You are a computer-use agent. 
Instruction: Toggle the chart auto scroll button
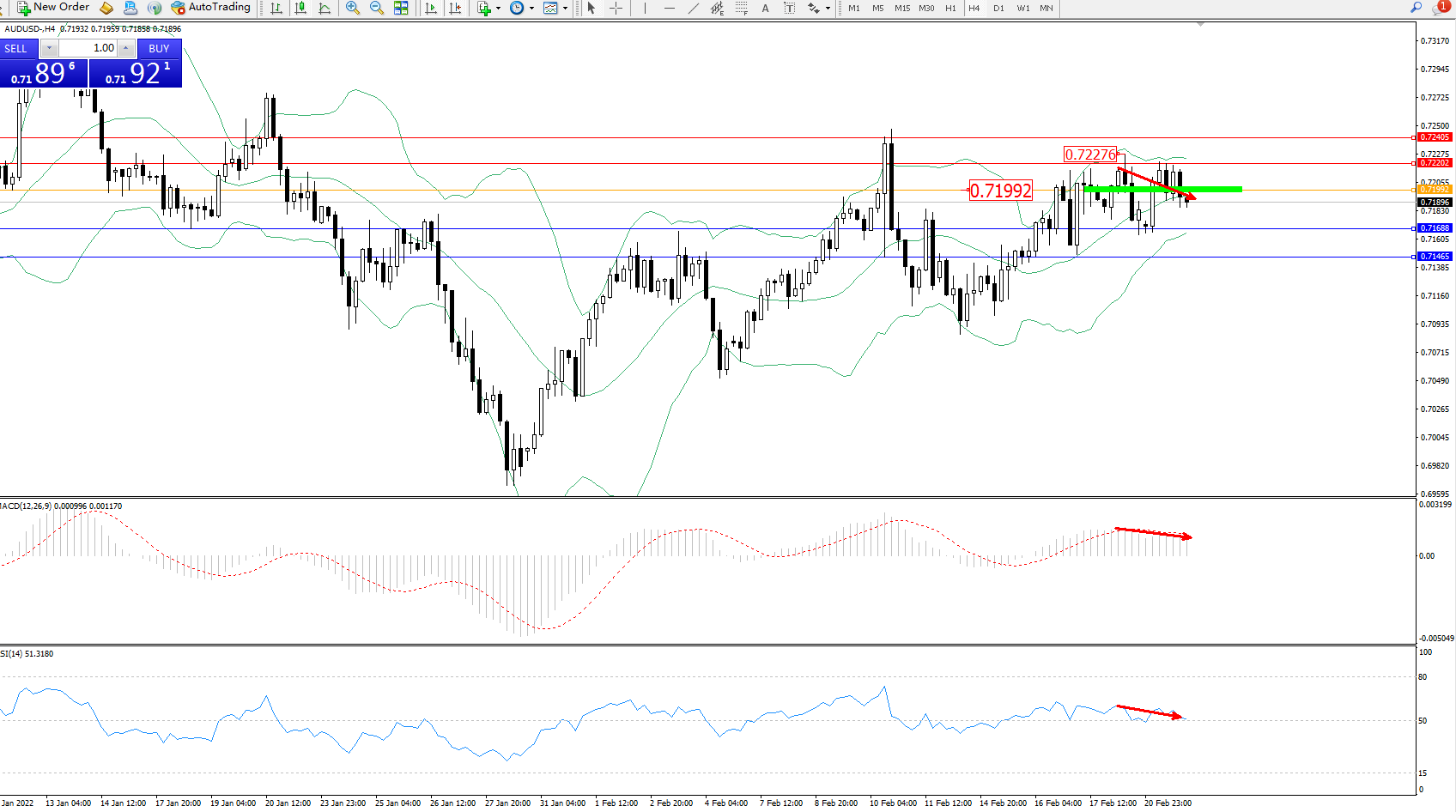431,8
